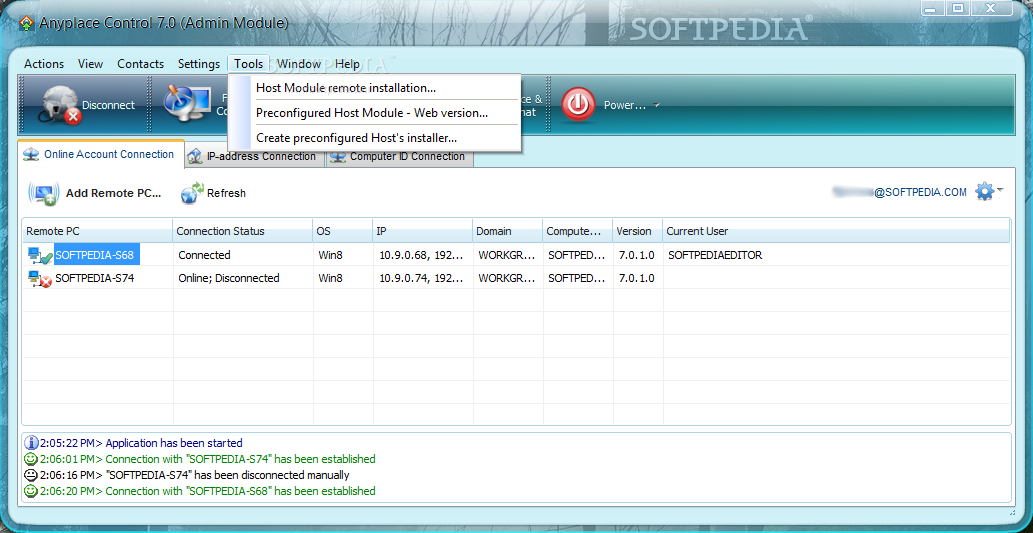
Task: Sort by Domain column header
Action: click(x=508, y=231)
